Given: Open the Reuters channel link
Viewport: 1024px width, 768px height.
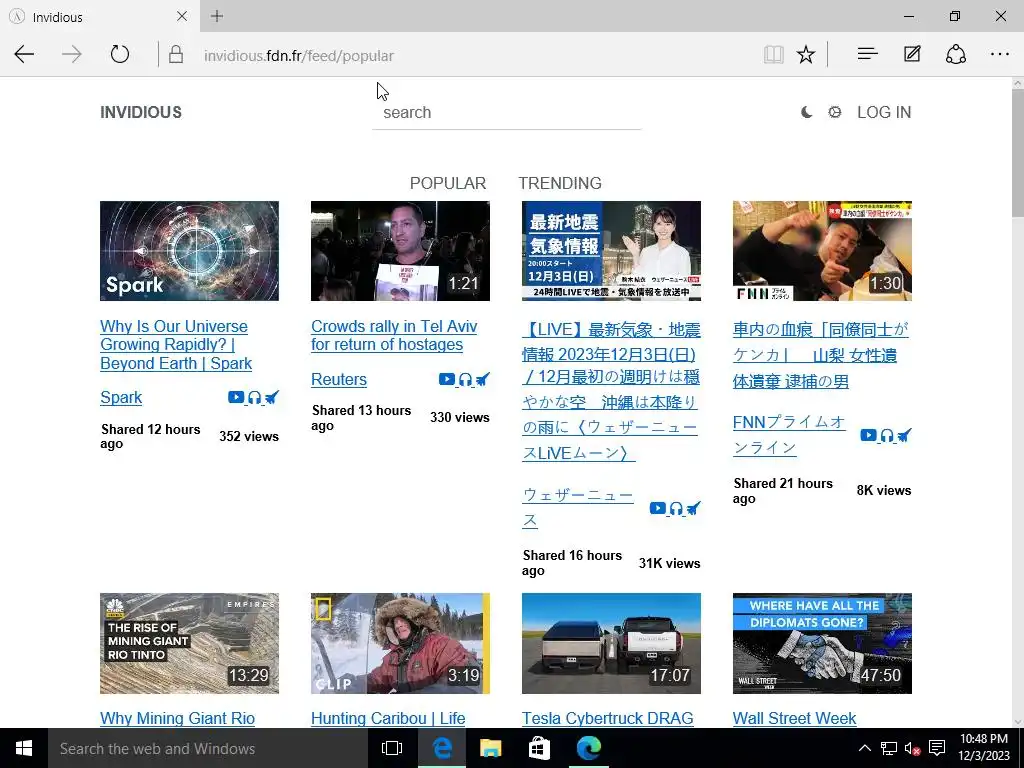Looking at the screenshot, I should pyautogui.click(x=339, y=379).
